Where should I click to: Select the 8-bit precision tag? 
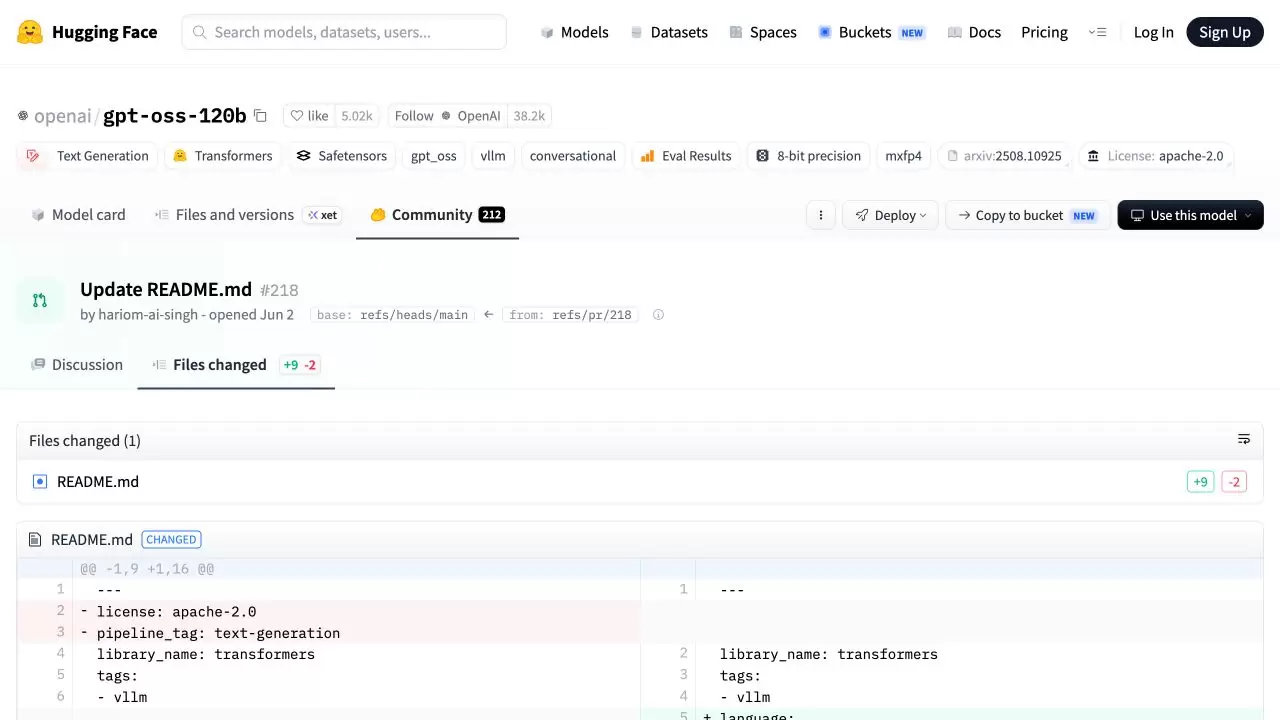point(808,156)
